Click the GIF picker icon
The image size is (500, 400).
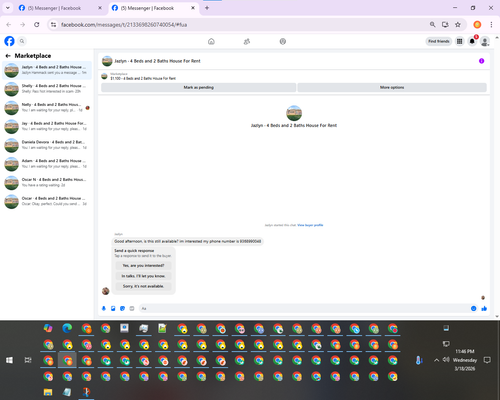tap(132, 309)
